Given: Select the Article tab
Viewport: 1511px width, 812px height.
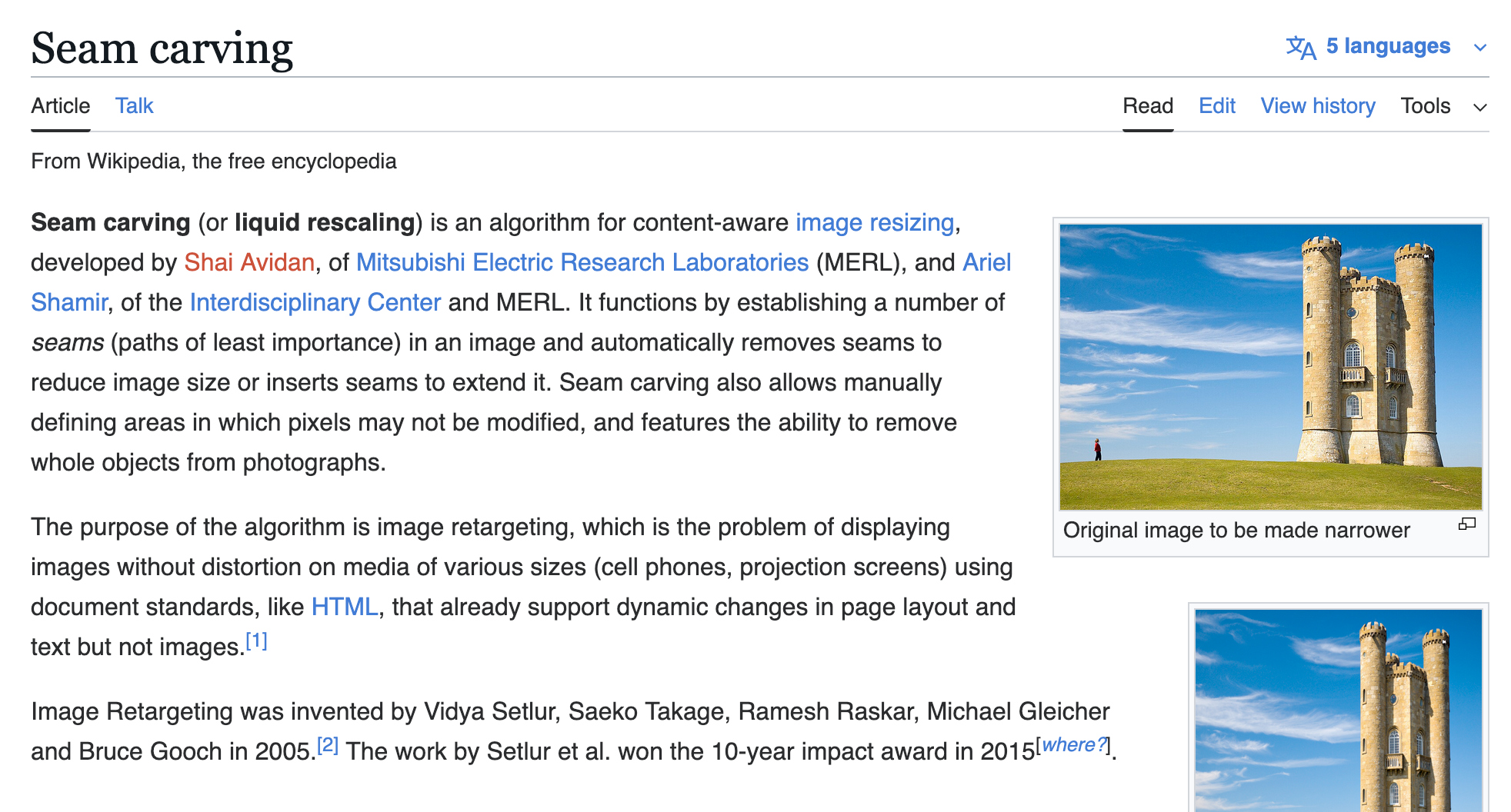Looking at the screenshot, I should (60, 106).
